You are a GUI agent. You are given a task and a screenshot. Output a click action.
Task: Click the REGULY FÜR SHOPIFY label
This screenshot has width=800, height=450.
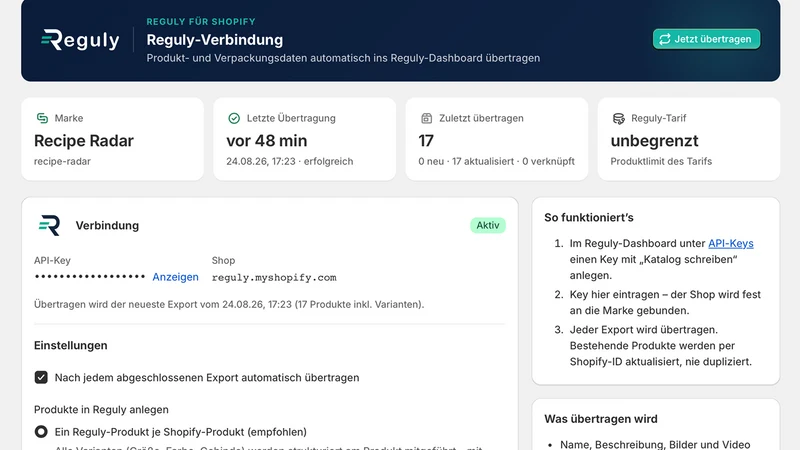pos(201,21)
